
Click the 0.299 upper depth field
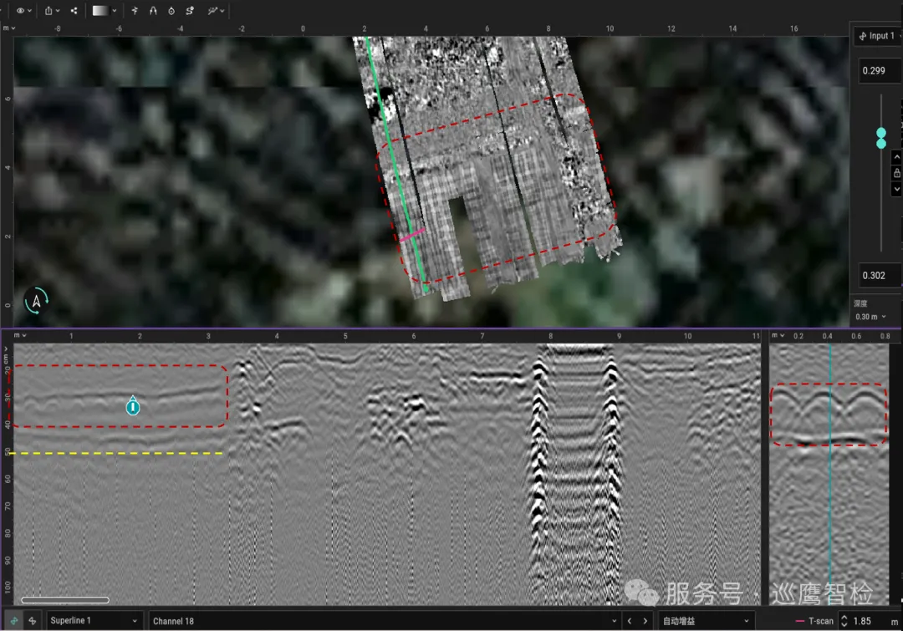coord(877,71)
